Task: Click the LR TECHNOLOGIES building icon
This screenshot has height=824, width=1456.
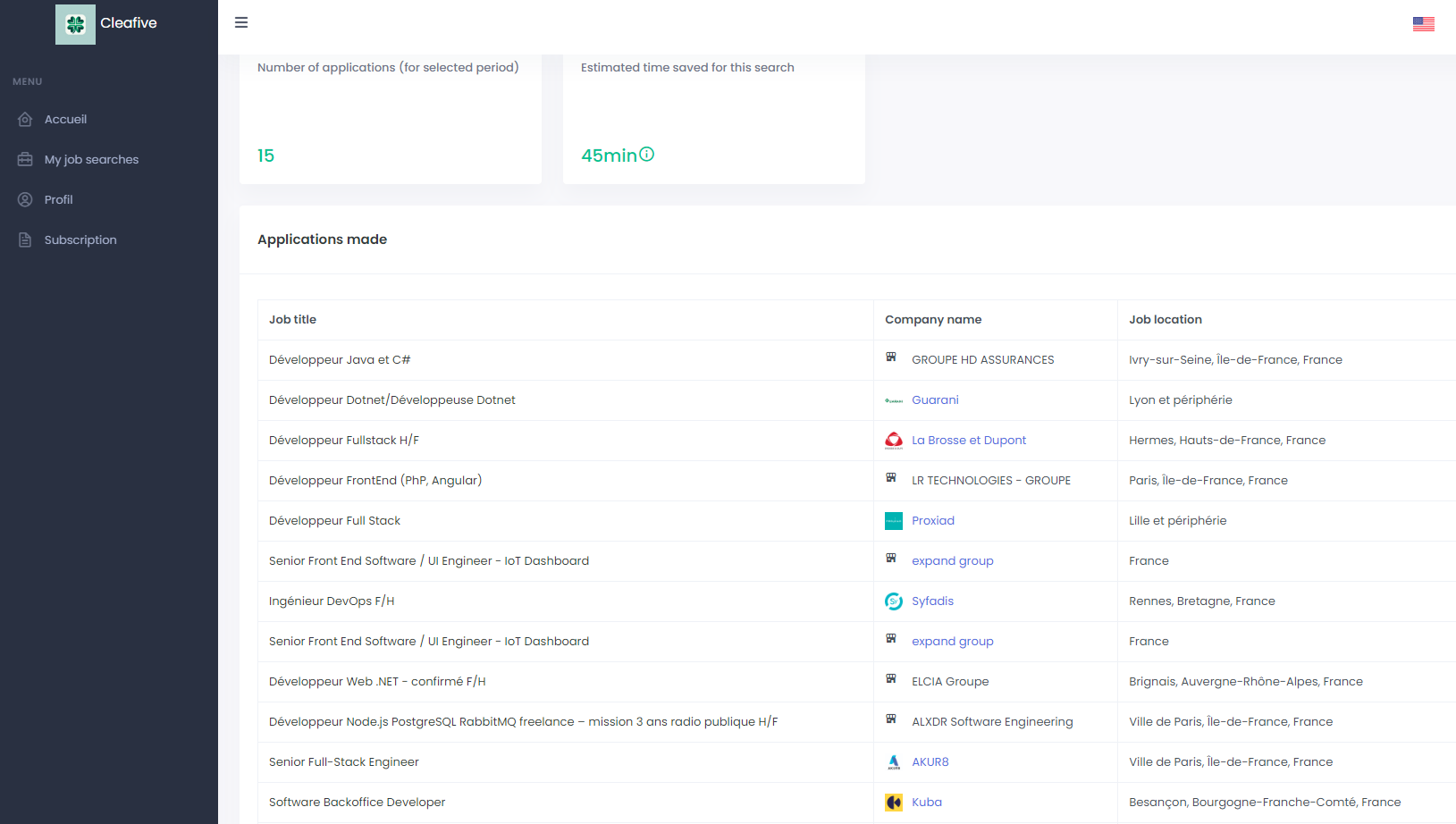Action: (x=891, y=478)
